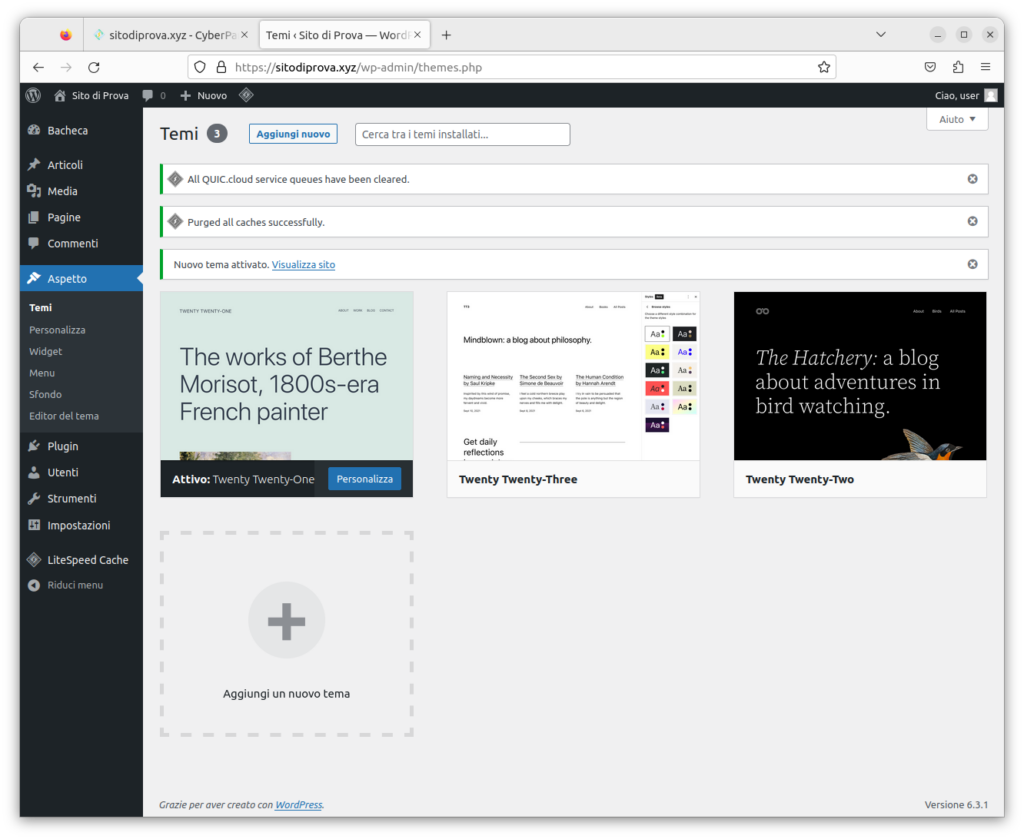Image resolution: width=1024 pixels, height=839 pixels.
Task: Open Editor del tema submenu
Action: (x=64, y=416)
